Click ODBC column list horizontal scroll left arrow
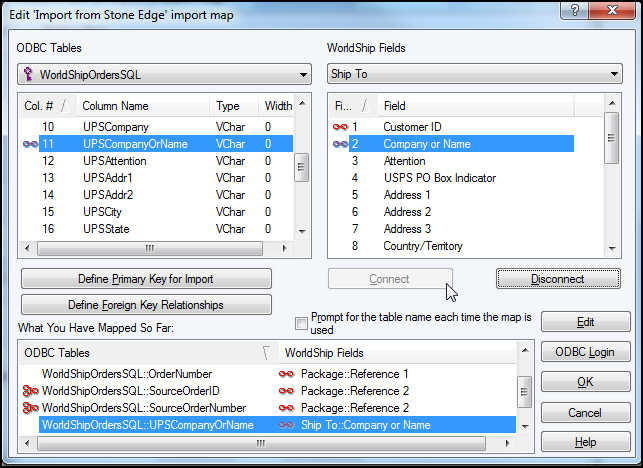Screen dimensions: 643x468 click(x=27, y=248)
